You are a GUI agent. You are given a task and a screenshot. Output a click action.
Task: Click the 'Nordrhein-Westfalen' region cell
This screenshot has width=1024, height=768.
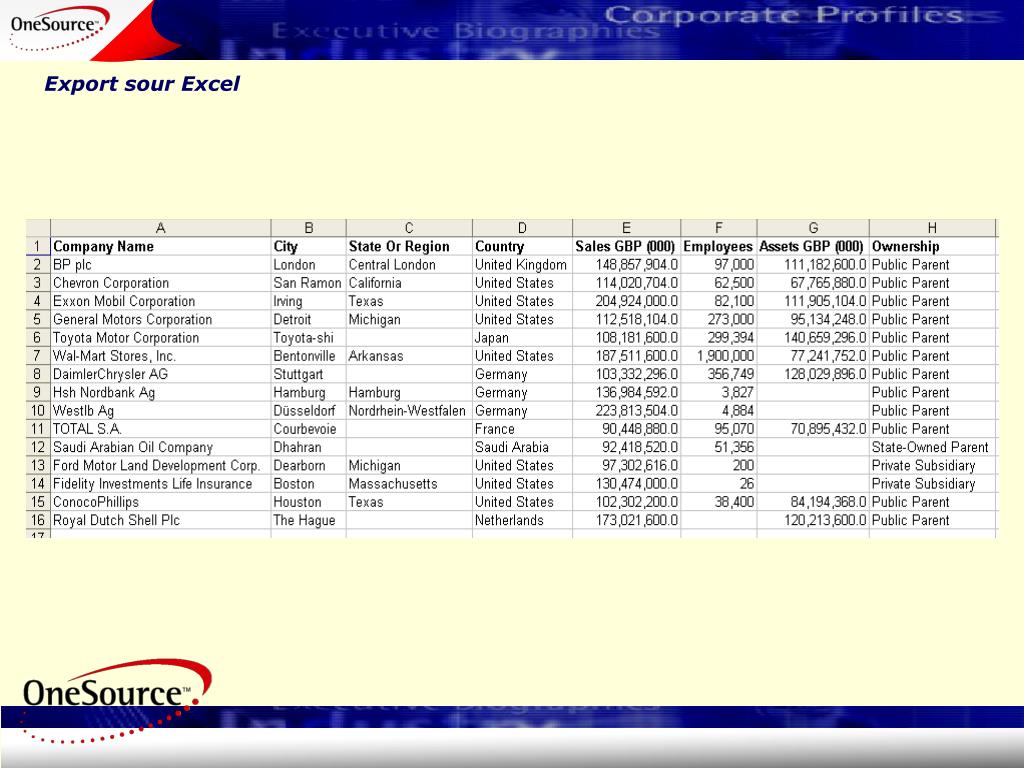(409, 411)
